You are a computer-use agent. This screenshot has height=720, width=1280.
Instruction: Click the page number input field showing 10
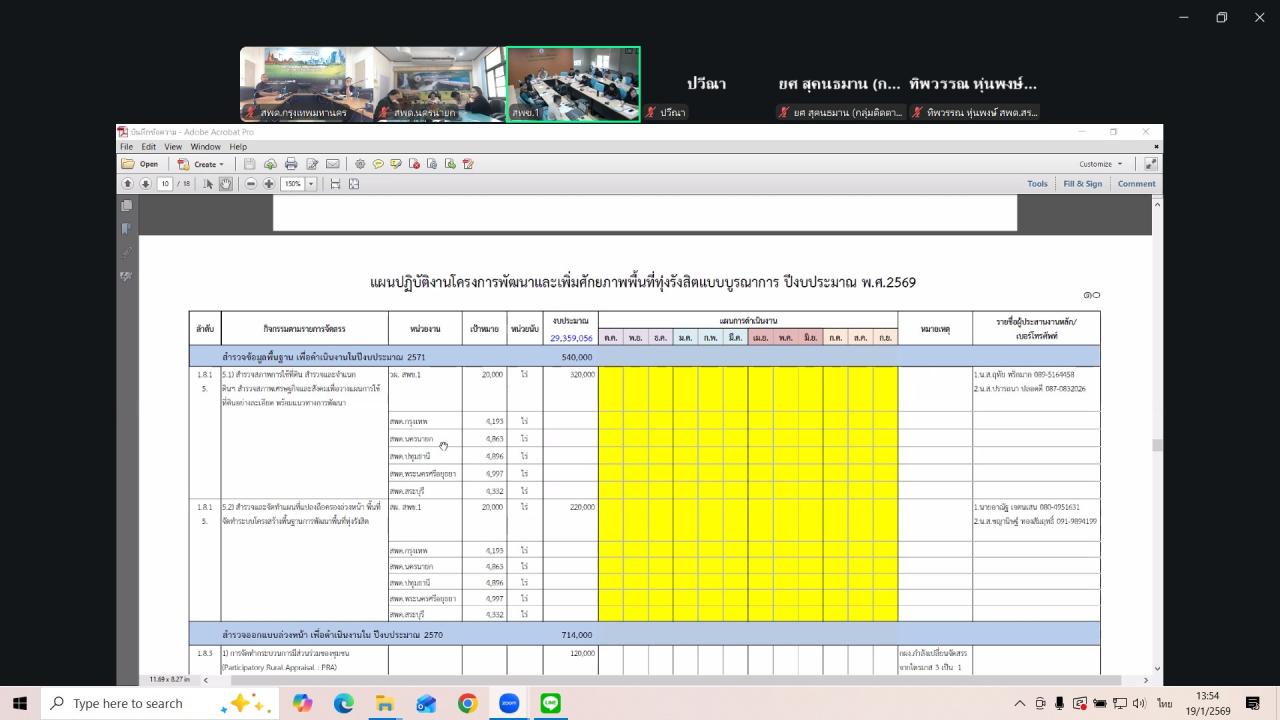pyautogui.click(x=165, y=183)
